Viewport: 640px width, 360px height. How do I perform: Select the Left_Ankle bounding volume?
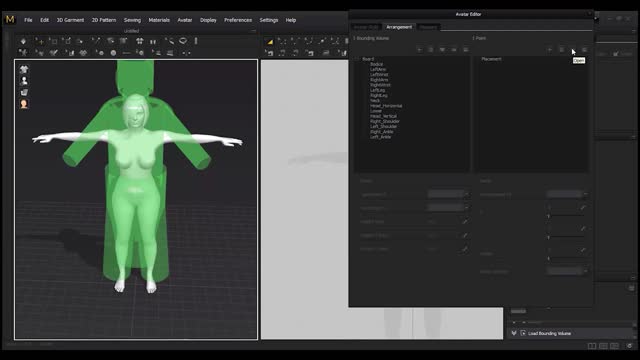380,137
